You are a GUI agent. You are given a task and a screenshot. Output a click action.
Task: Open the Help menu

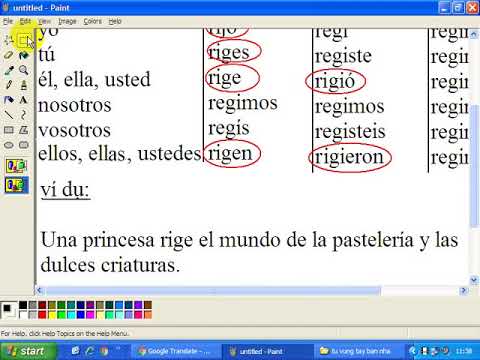pos(115,21)
